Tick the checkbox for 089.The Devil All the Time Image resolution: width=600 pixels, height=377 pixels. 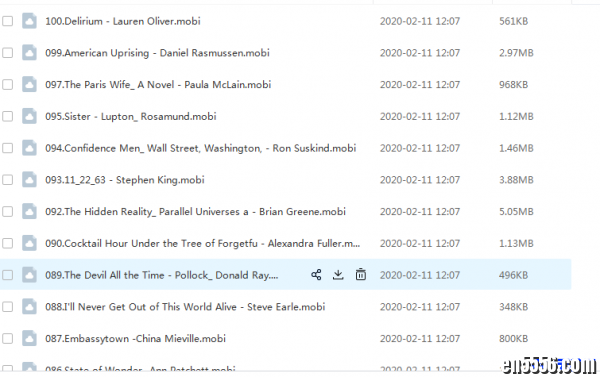pyautogui.click(x=8, y=275)
